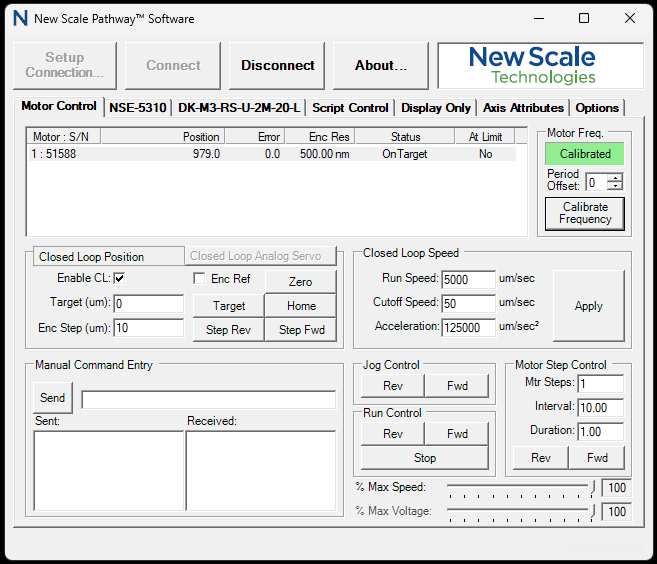Jog the motor forward

pyautogui.click(x=457, y=386)
